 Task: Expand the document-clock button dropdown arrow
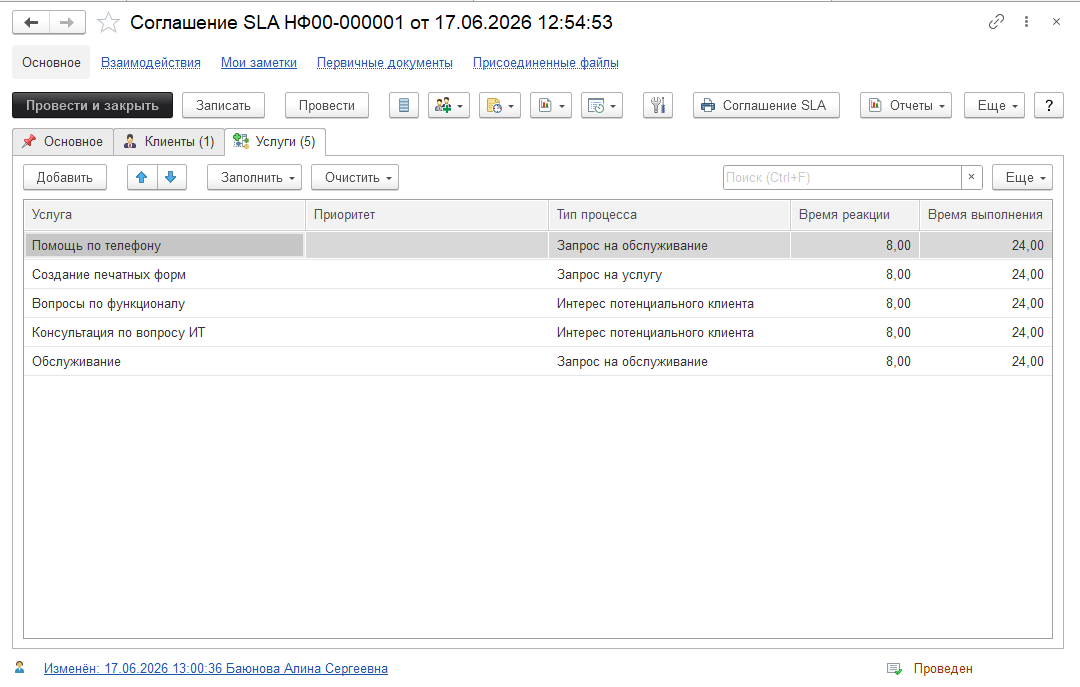(x=511, y=106)
